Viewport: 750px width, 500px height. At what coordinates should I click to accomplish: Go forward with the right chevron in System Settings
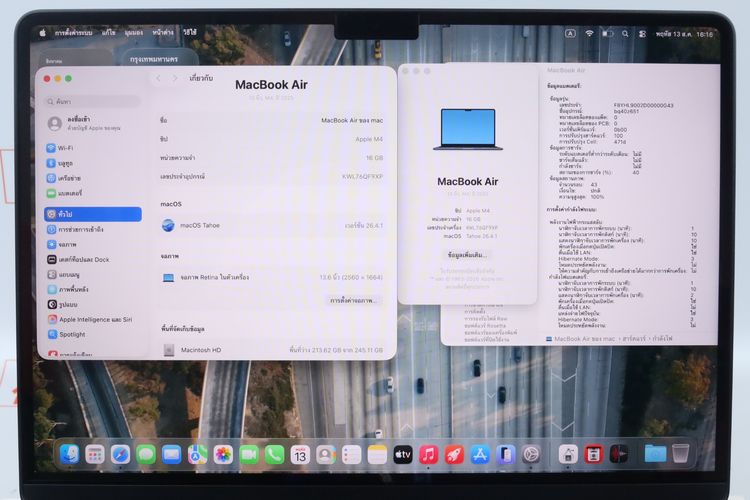pos(175,78)
